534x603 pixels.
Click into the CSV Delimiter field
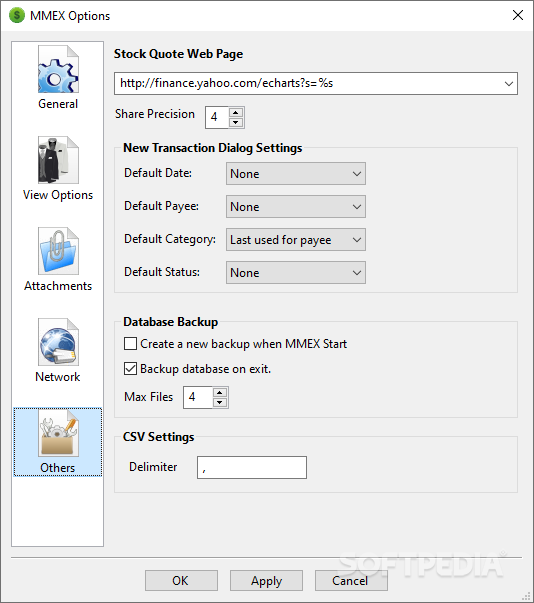click(x=252, y=467)
